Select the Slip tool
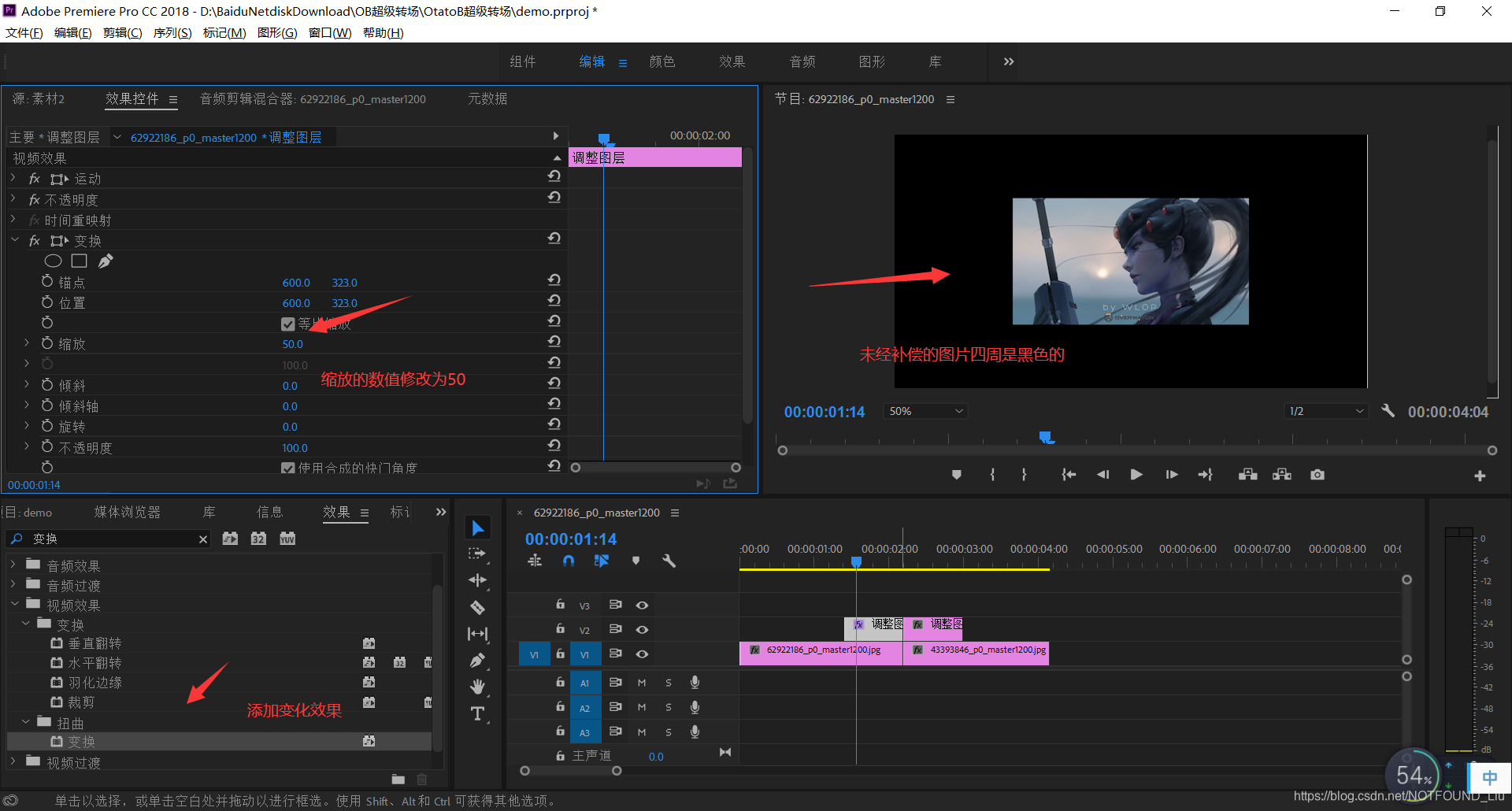Viewport: 1512px width, 811px height. pyautogui.click(x=477, y=634)
